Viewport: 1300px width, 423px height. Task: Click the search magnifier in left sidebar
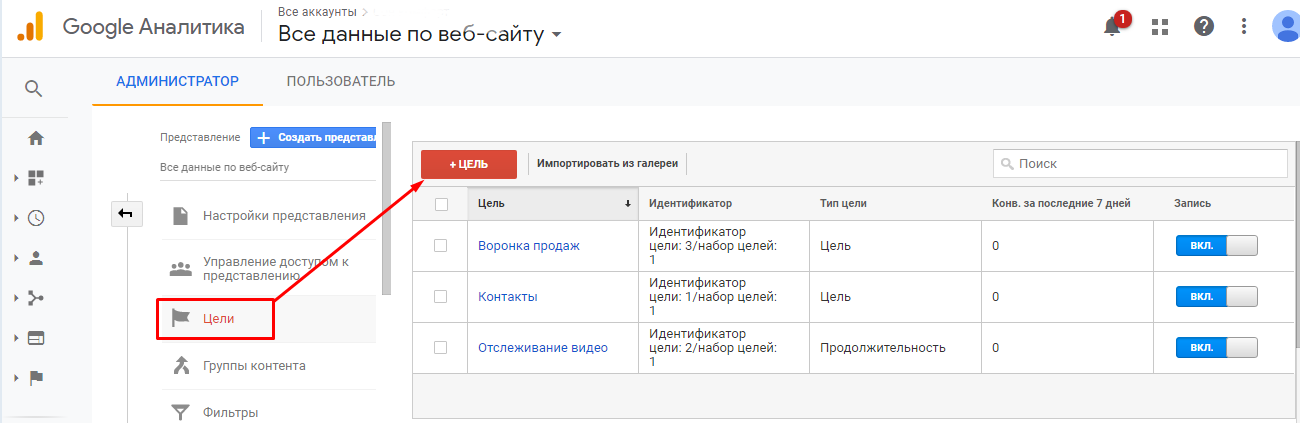point(33,89)
